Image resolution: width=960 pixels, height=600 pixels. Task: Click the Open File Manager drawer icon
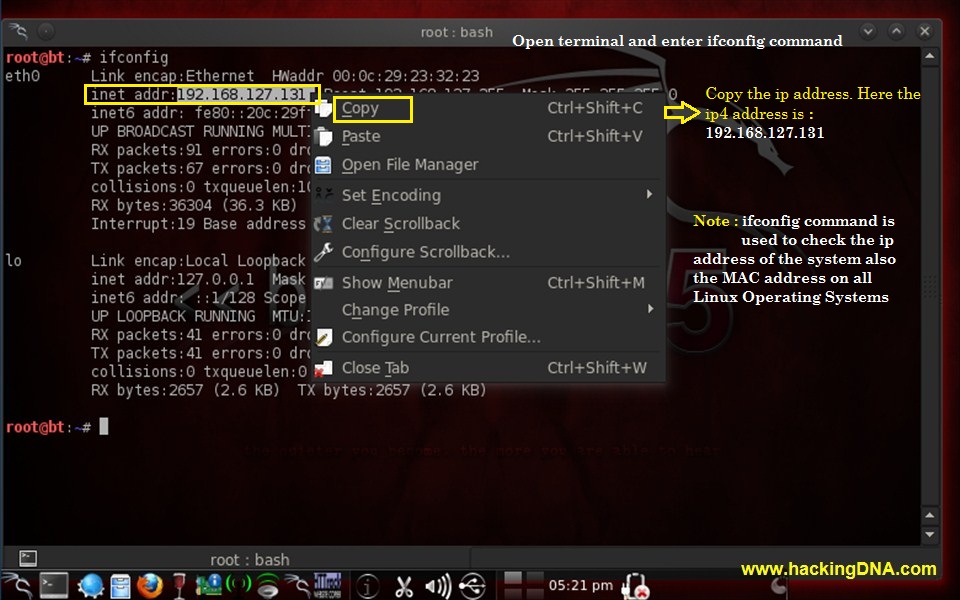pos(323,165)
